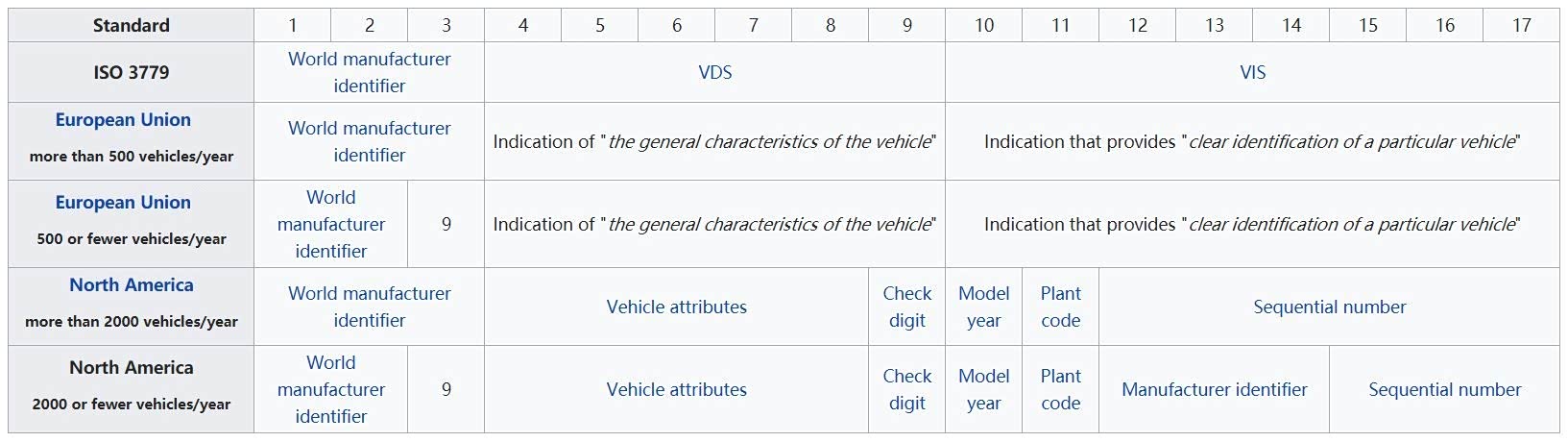Open North America link for more than 2000 vehicles

pyautogui.click(x=132, y=285)
